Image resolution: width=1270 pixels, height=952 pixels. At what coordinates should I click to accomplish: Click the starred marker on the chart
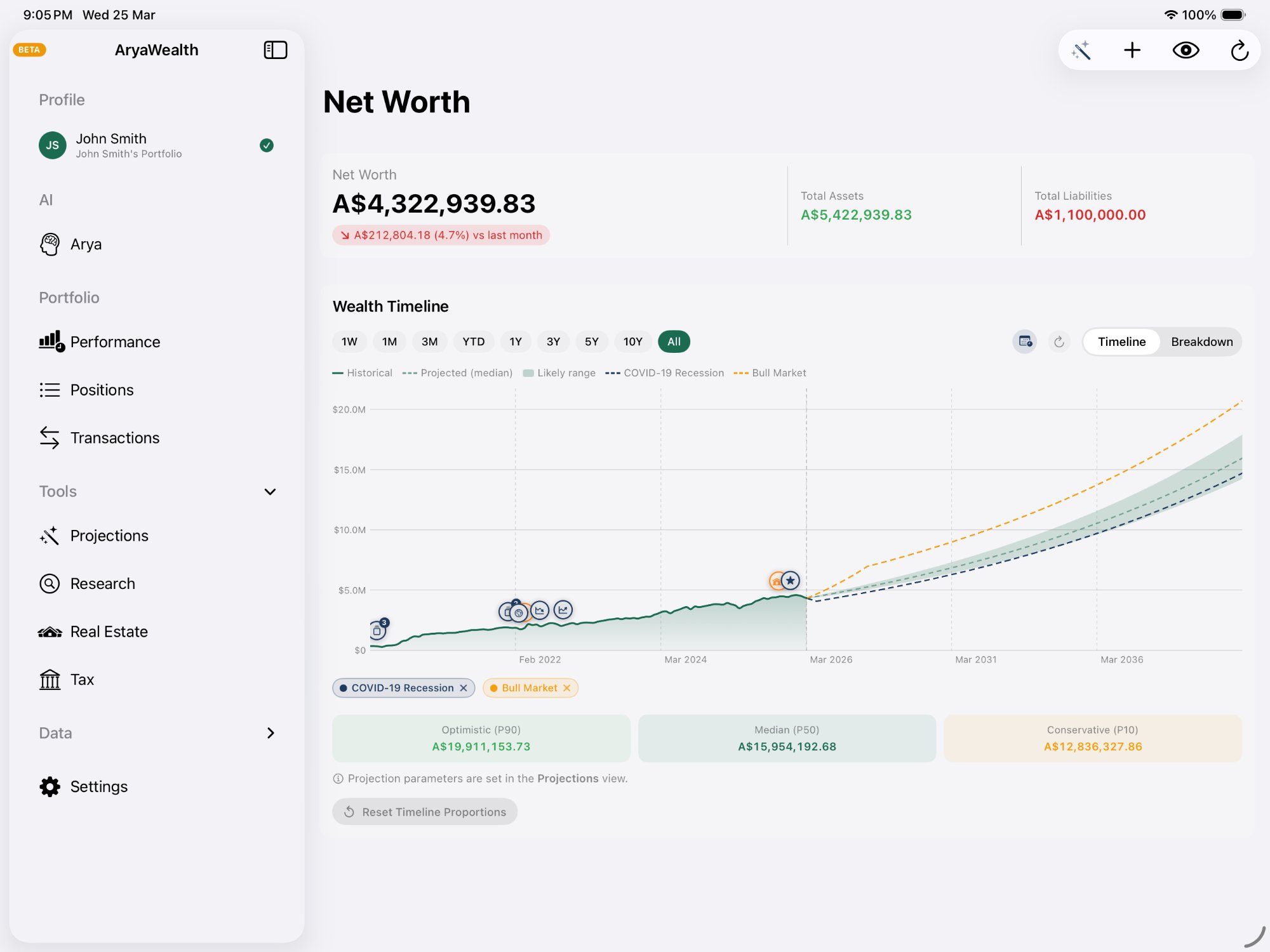(x=790, y=579)
